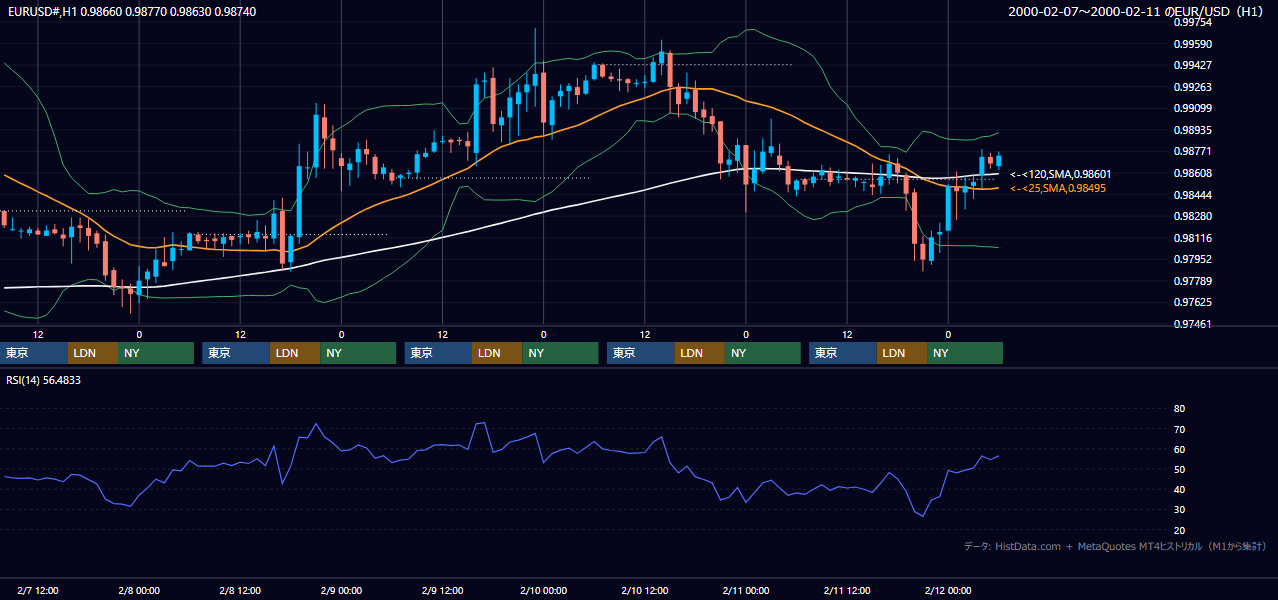Image resolution: width=1278 pixels, height=600 pixels.
Task: Click price axis value 0.97789
Action: 1192,281
